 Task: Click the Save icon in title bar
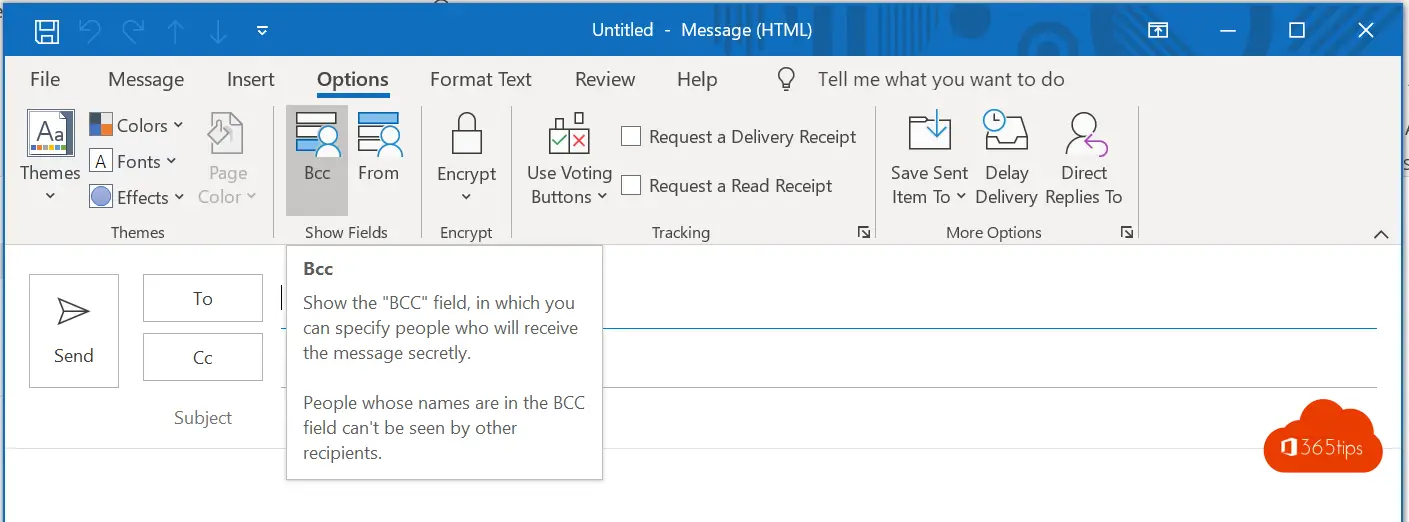[x=47, y=31]
